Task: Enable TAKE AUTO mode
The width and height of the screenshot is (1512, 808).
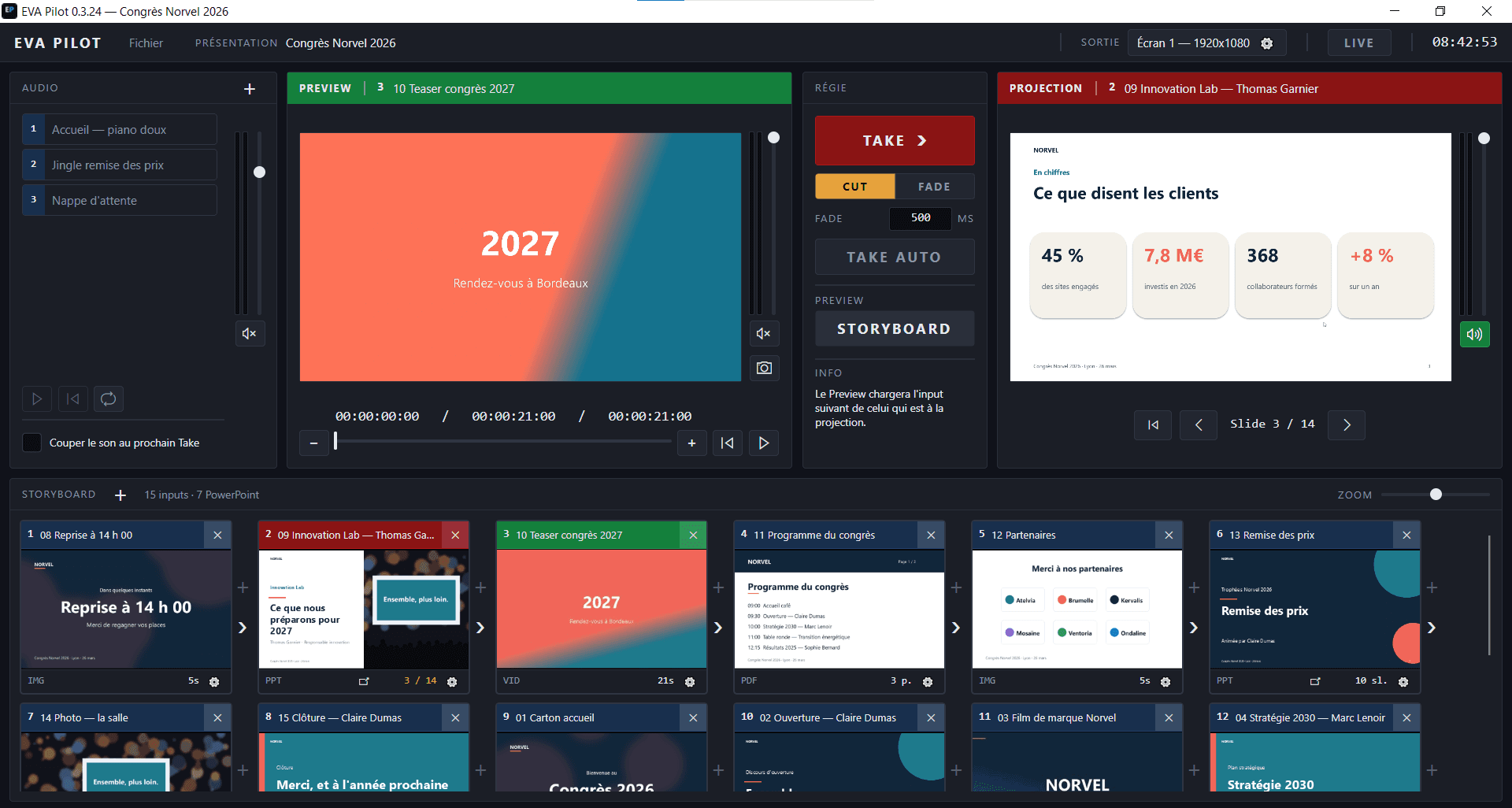Action: (x=895, y=257)
